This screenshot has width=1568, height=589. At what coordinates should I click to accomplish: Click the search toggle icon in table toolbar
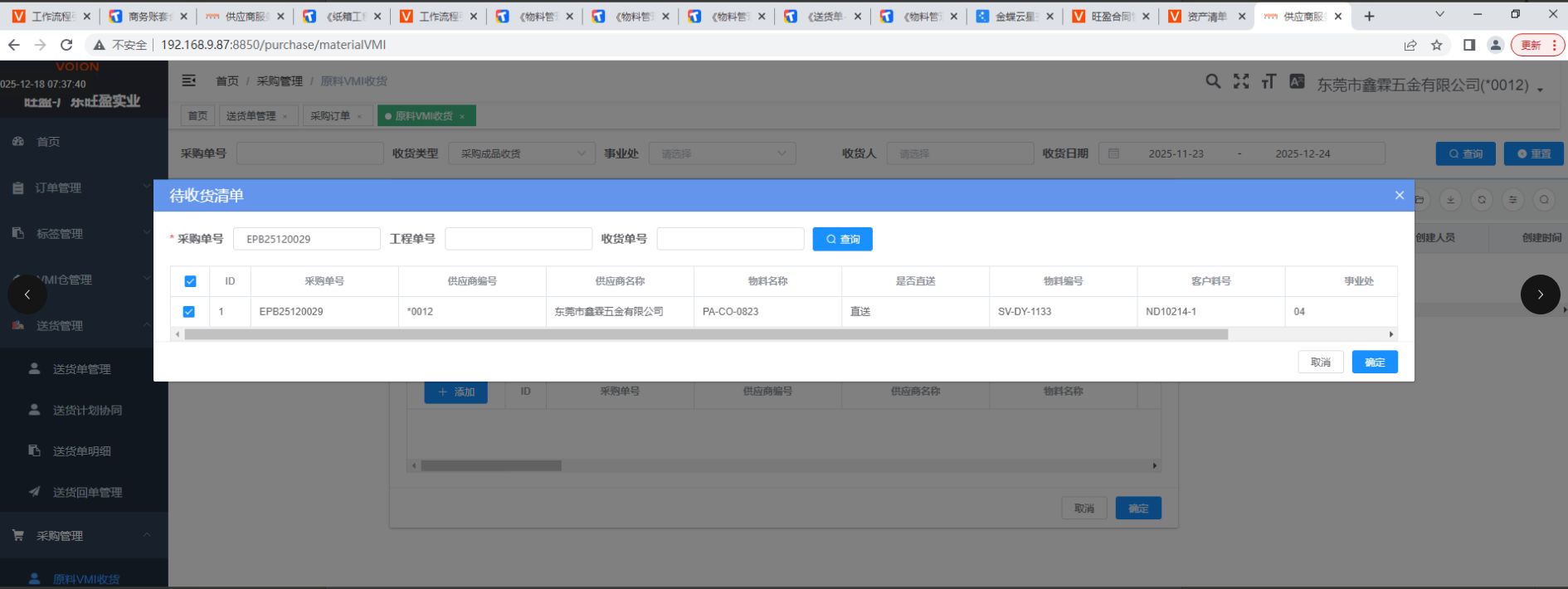(x=1544, y=200)
